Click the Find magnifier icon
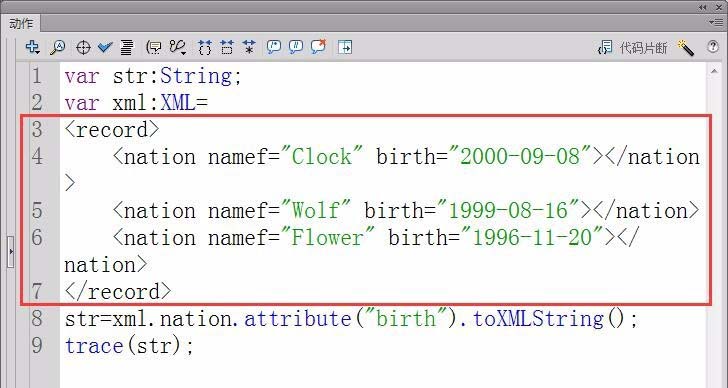 (x=57, y=47)
